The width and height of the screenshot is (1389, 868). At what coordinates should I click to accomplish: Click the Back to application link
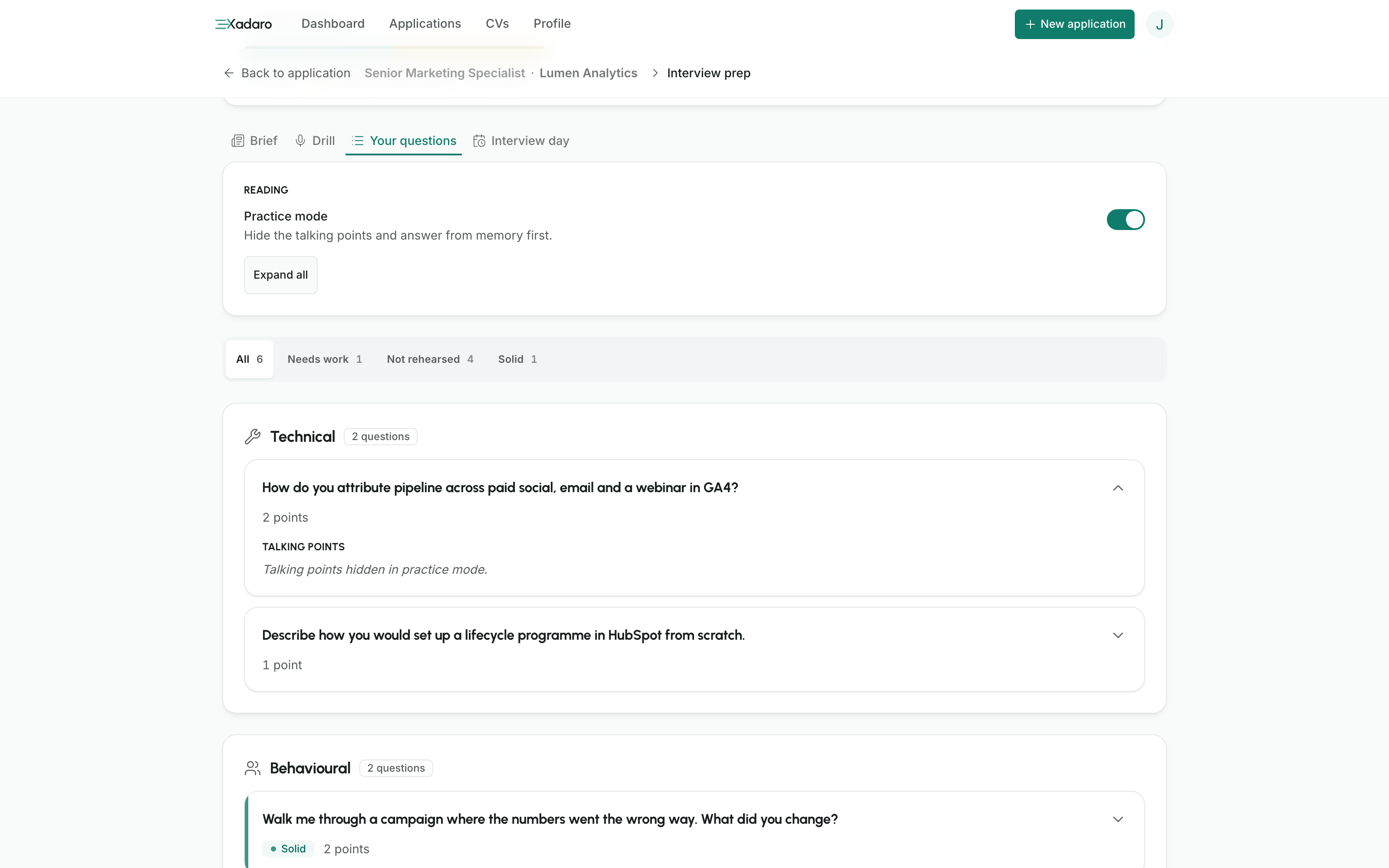tap(287, 73)
